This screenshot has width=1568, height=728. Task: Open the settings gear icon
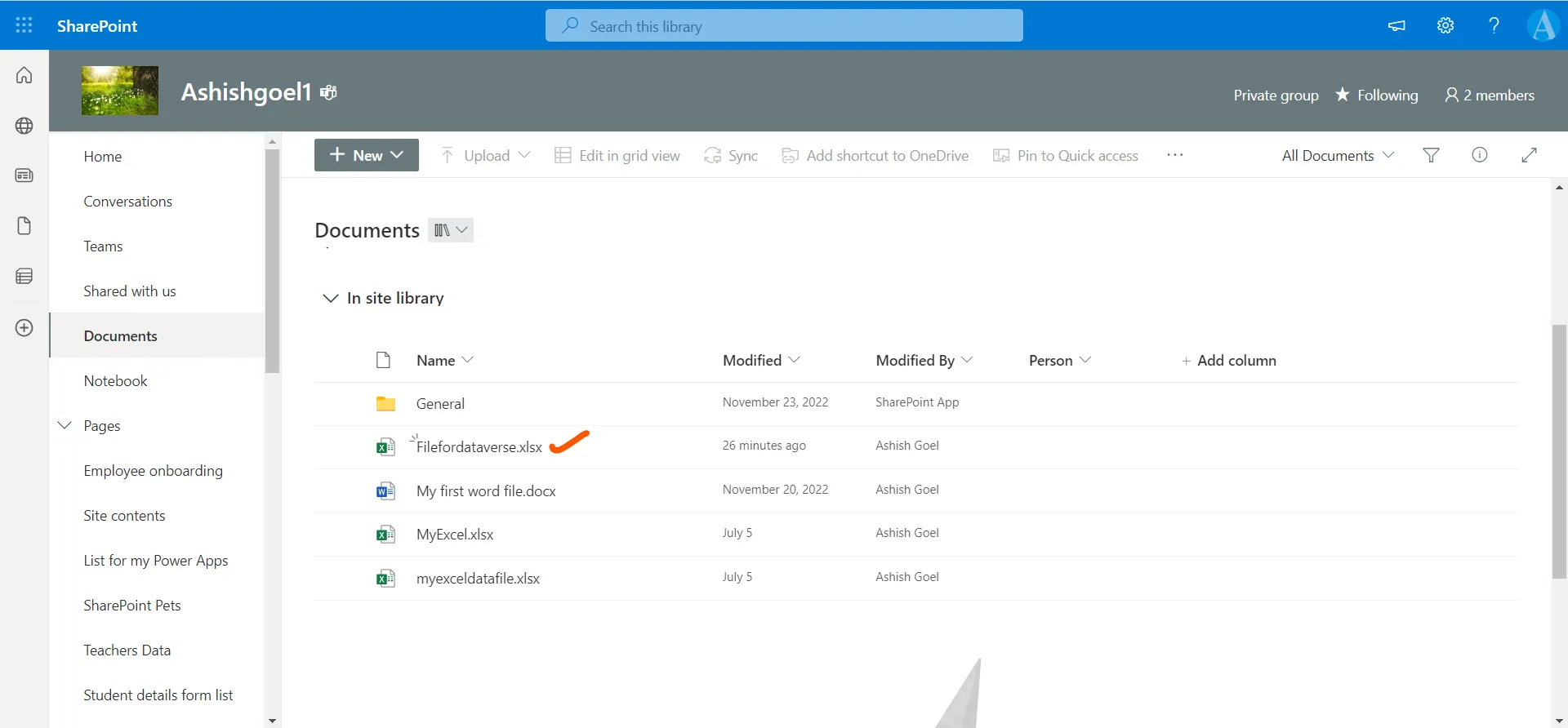[1445, 25]
